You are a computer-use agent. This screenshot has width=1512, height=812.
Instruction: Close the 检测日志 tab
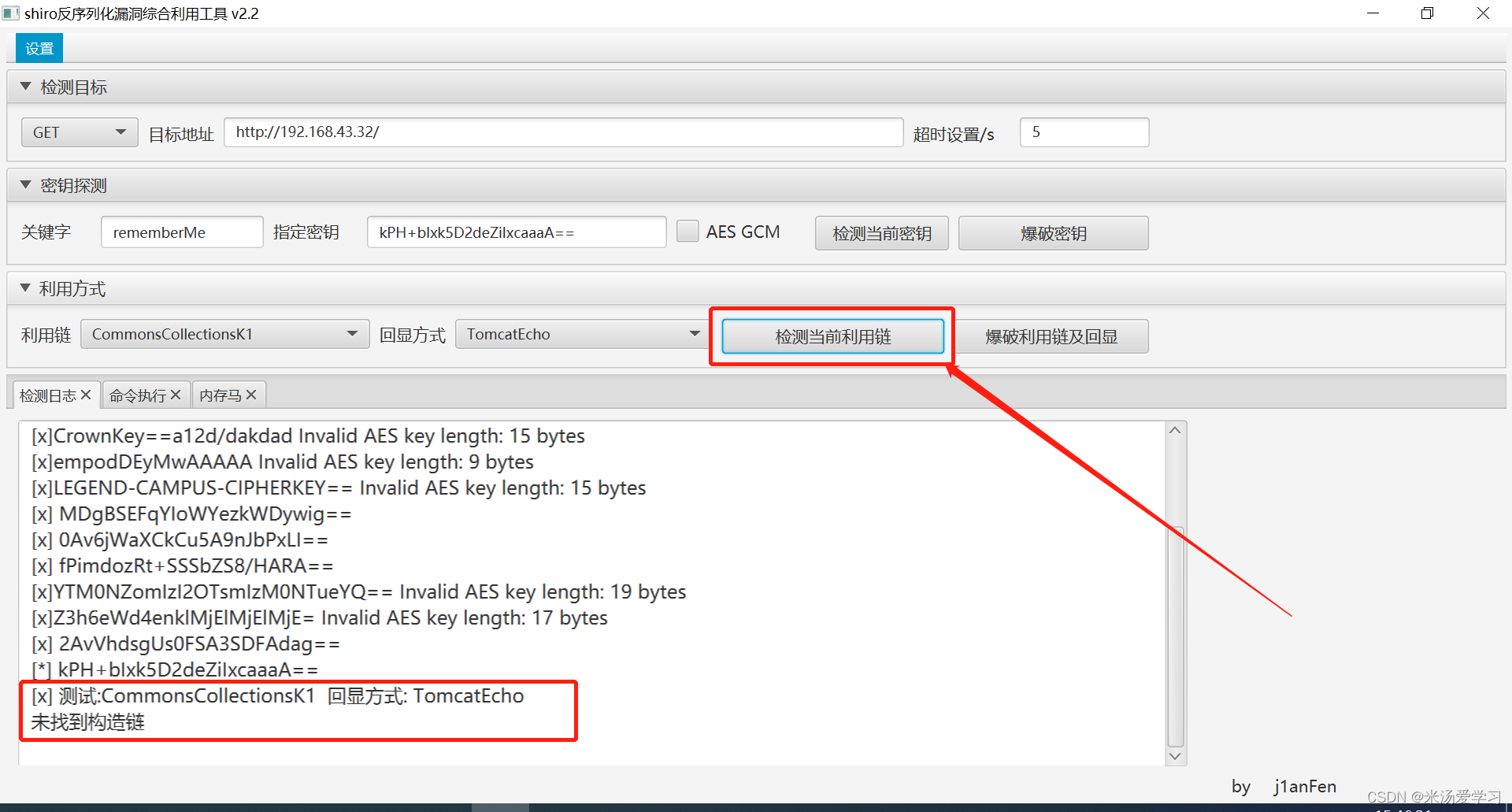86,395
